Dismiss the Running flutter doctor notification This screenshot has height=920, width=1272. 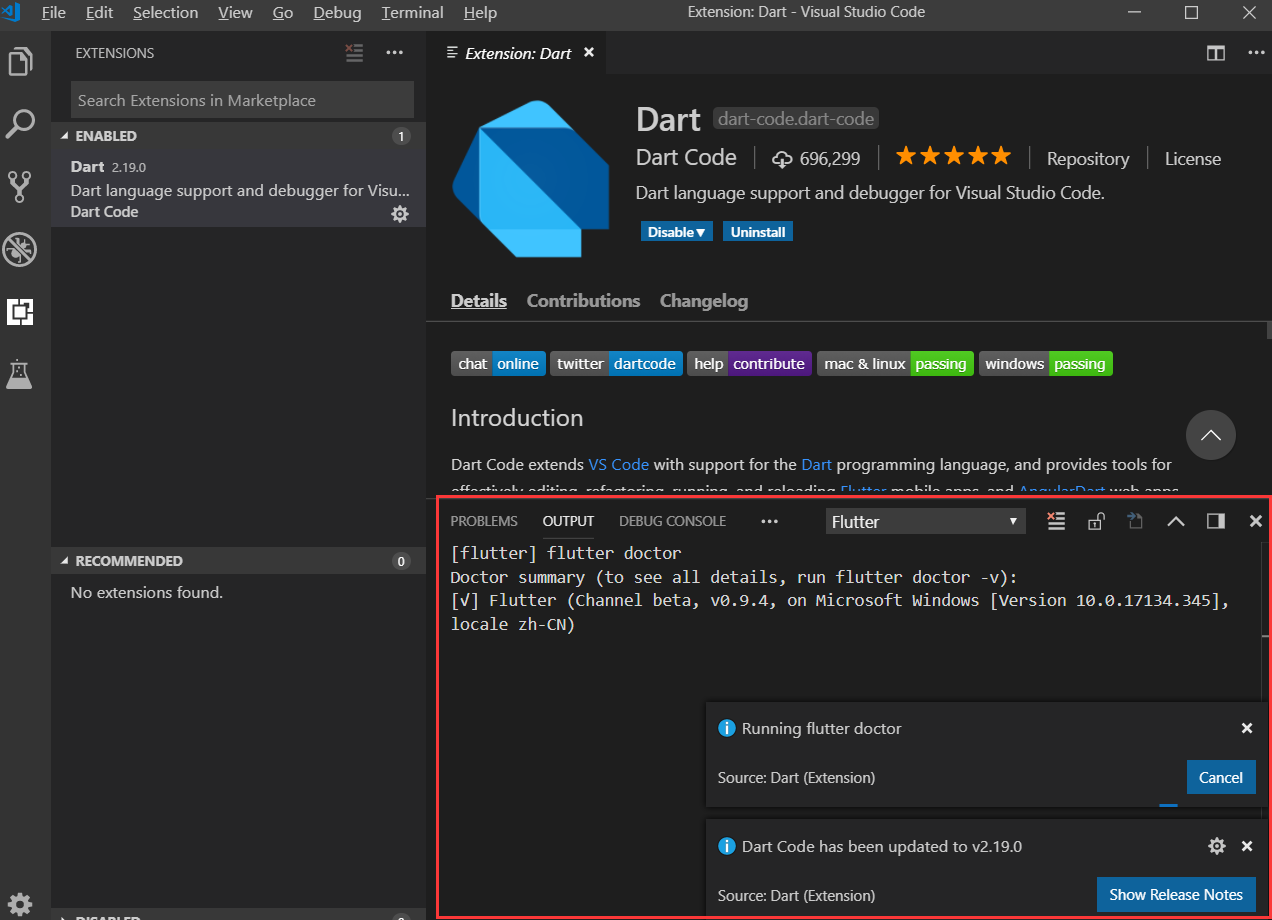coord(1247,728)
